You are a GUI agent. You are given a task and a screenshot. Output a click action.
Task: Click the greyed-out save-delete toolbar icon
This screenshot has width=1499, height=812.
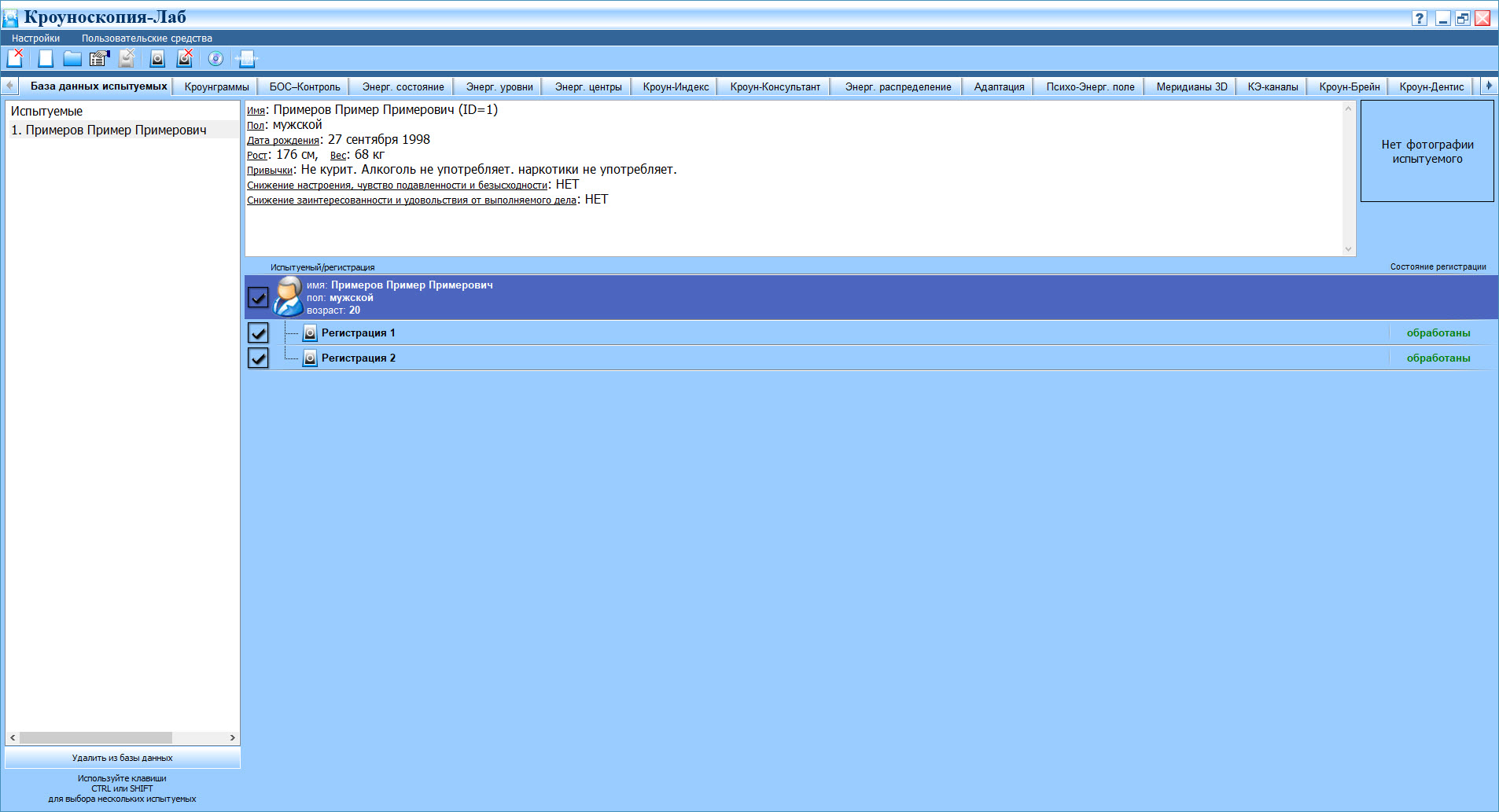(x=127, y=58)
